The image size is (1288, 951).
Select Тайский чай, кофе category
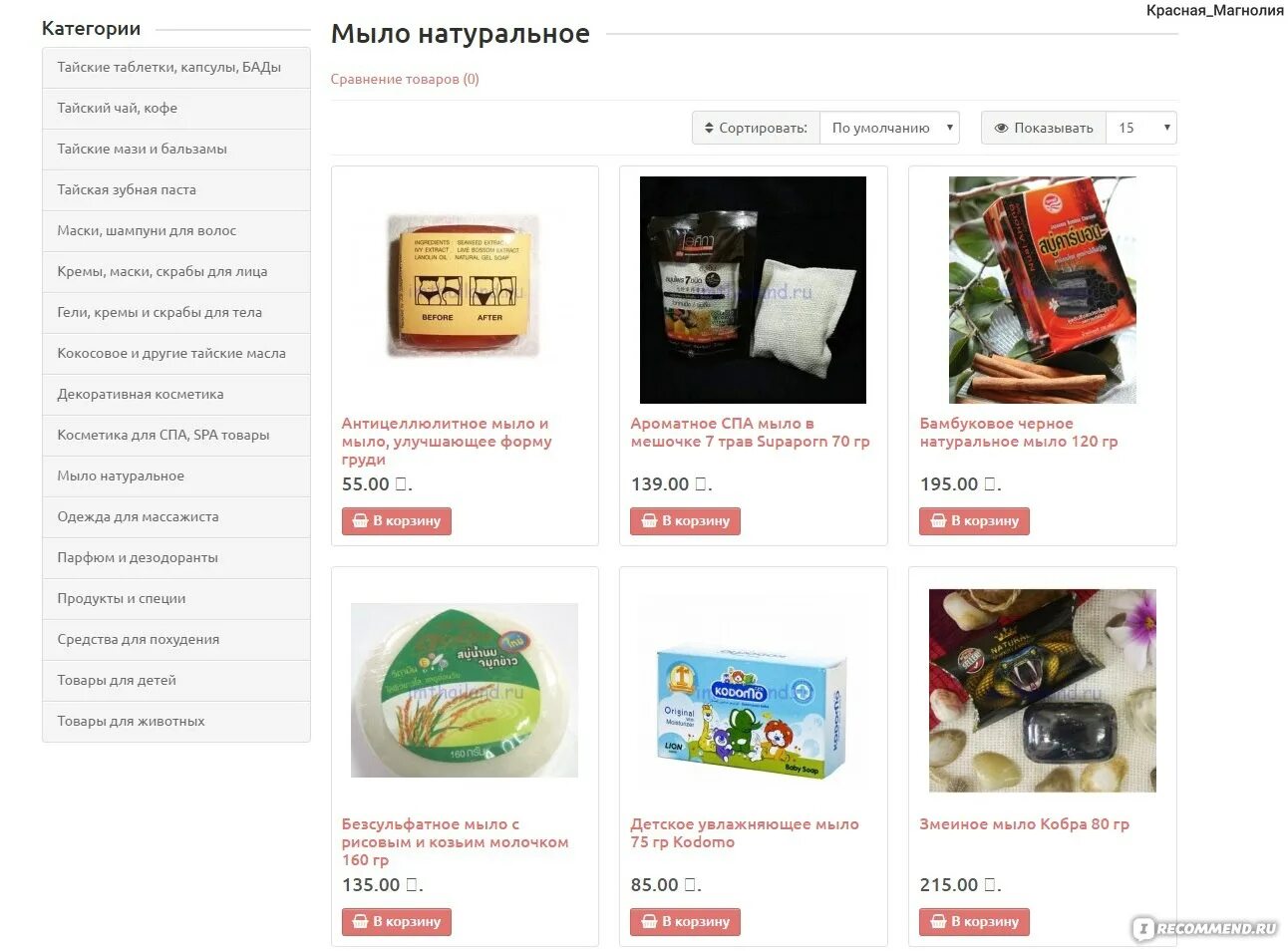pos(176,108)
